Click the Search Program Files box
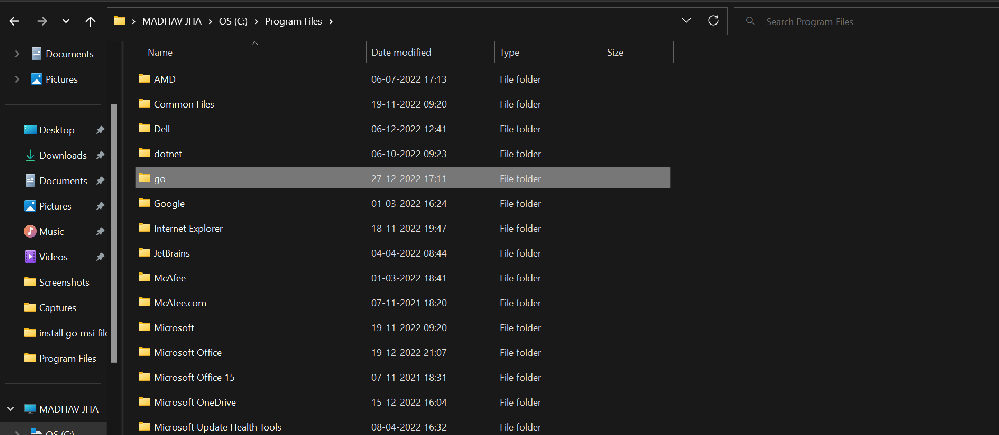 coord(866,22)
